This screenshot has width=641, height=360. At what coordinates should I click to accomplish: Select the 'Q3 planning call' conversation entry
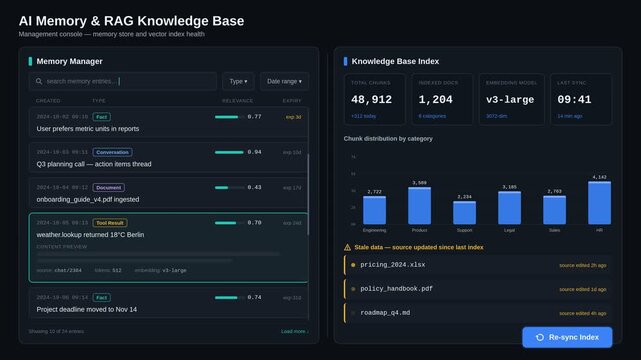point(168,158)
